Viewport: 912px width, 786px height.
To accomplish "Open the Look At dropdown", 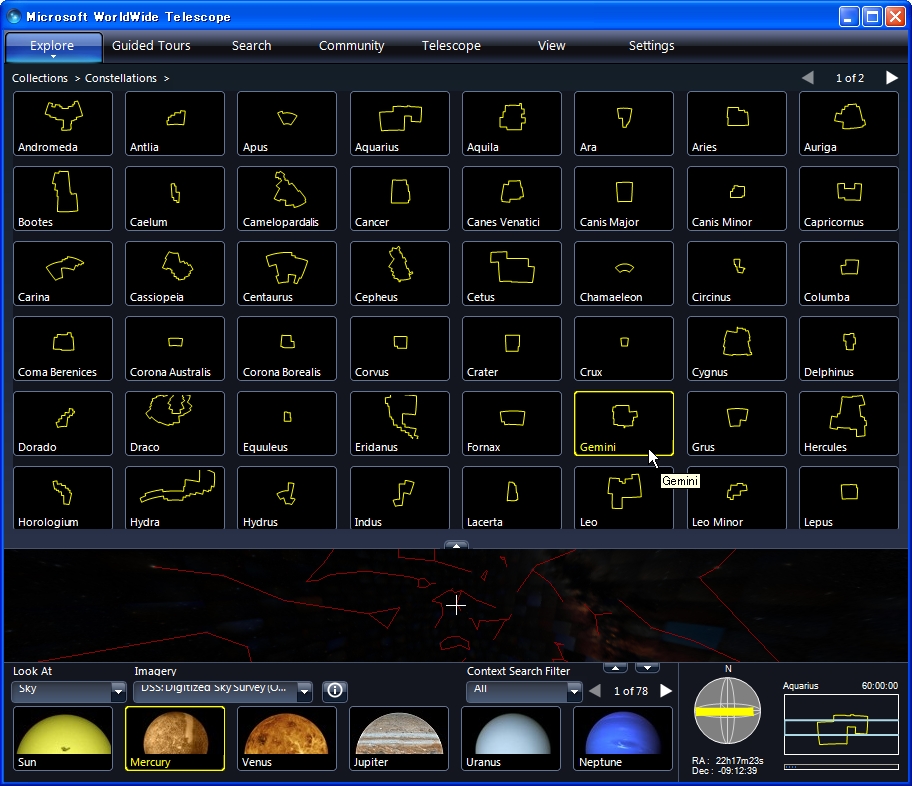I will pyautogui.click(x=69, y=691).
